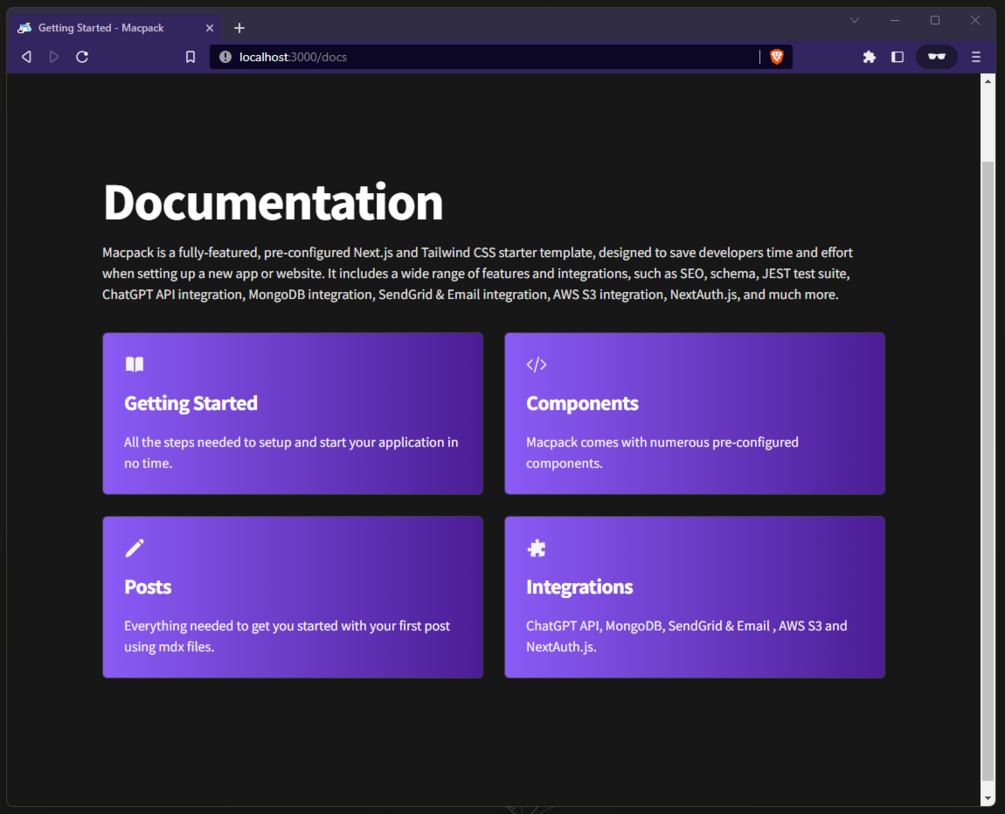Screen dimensions: 1005x814
Task: Click the vertical scrollbar thumb
Action: [x=988, y=471]
